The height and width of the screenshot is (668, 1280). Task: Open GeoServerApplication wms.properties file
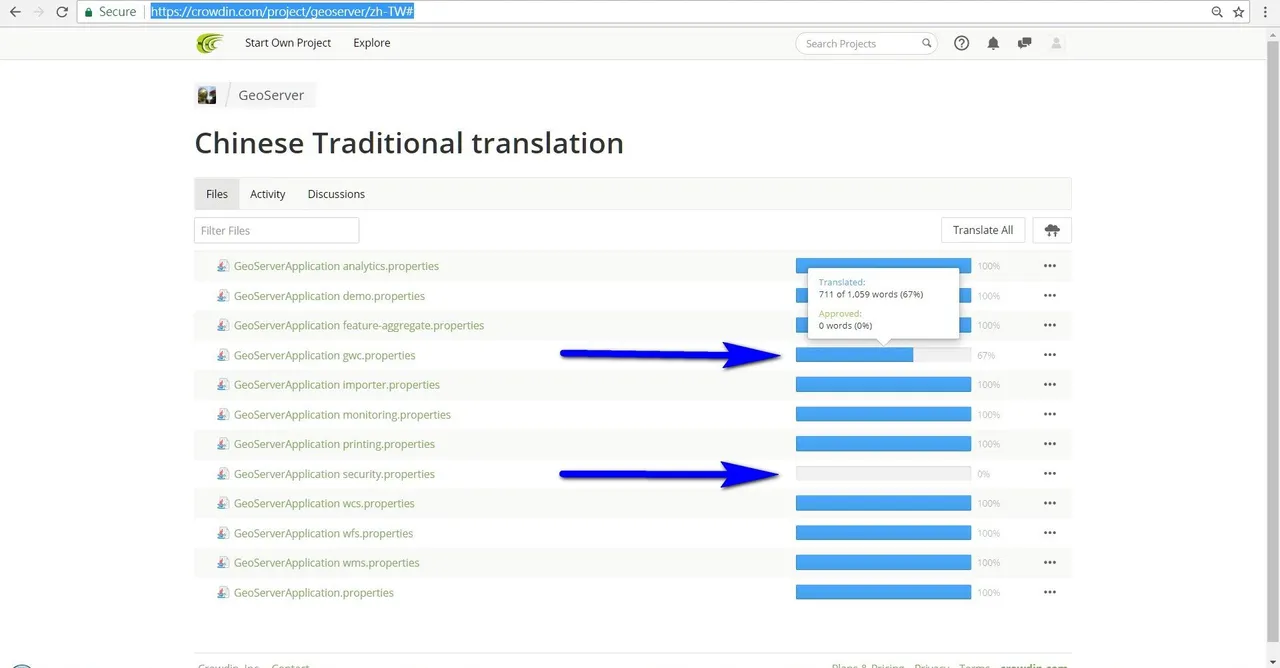327,562
